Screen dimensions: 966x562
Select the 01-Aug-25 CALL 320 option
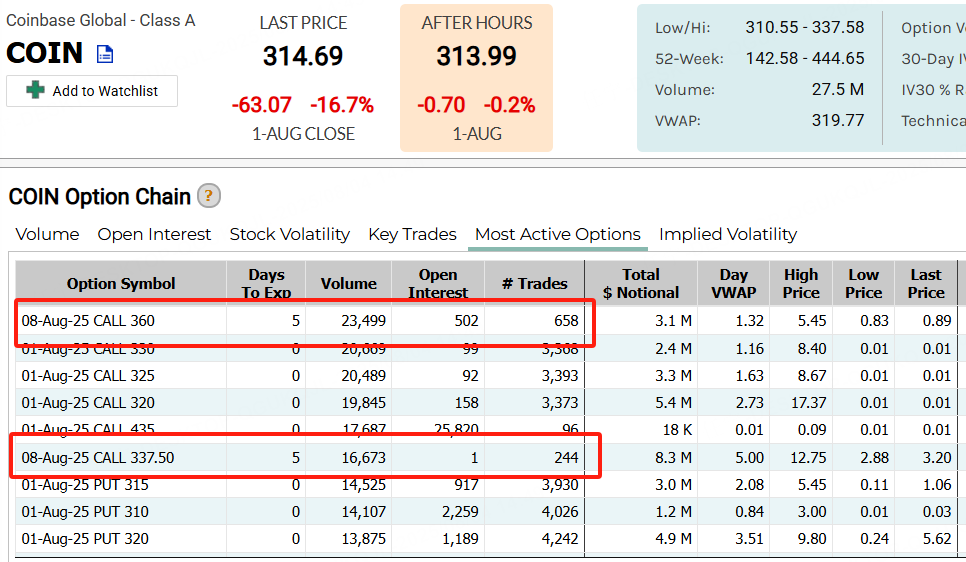click(x=88, y=403)
